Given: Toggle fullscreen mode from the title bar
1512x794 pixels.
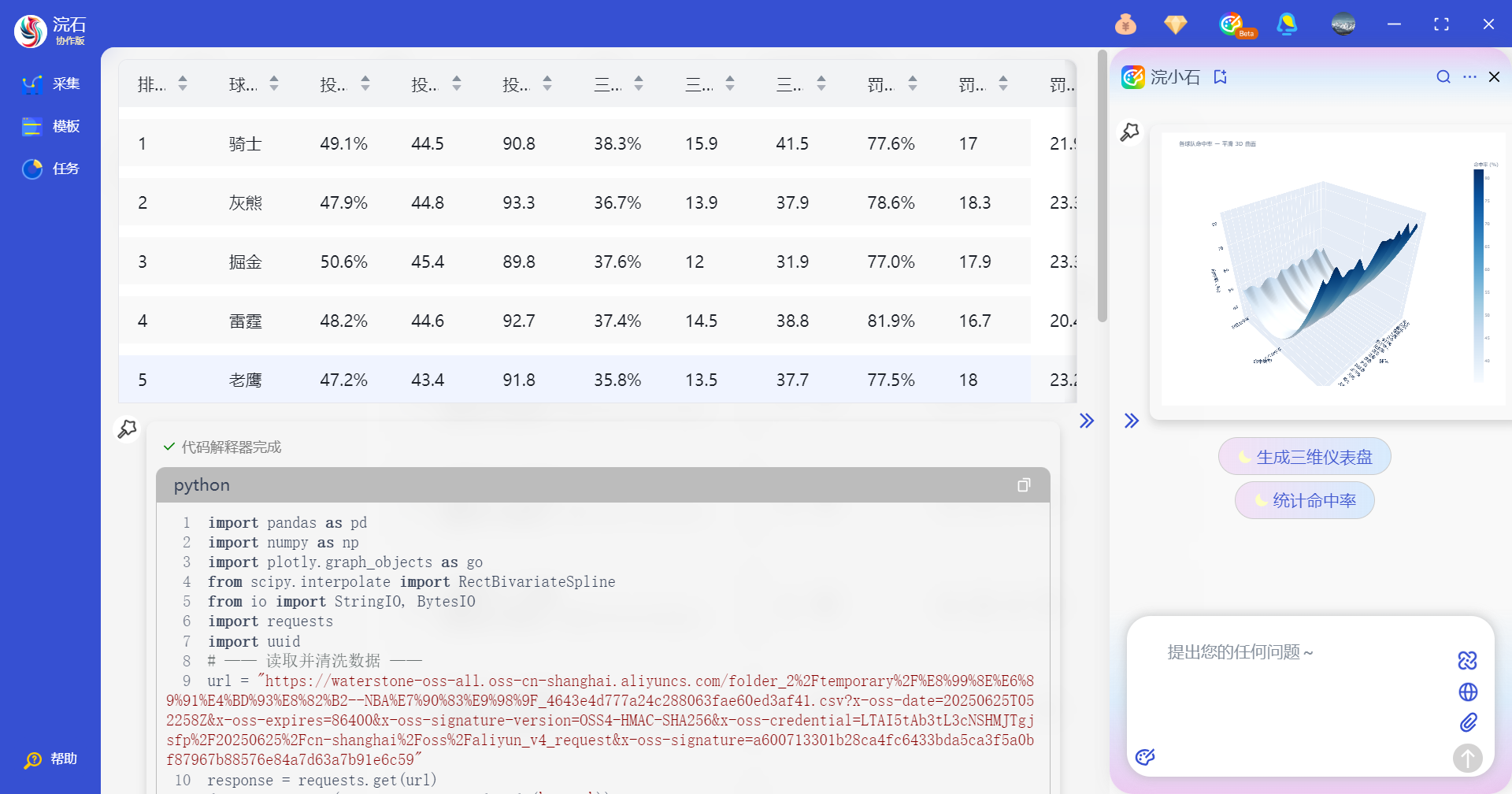Looking at the screenshot, I should pyautogui.click(x=1441, y=24).
